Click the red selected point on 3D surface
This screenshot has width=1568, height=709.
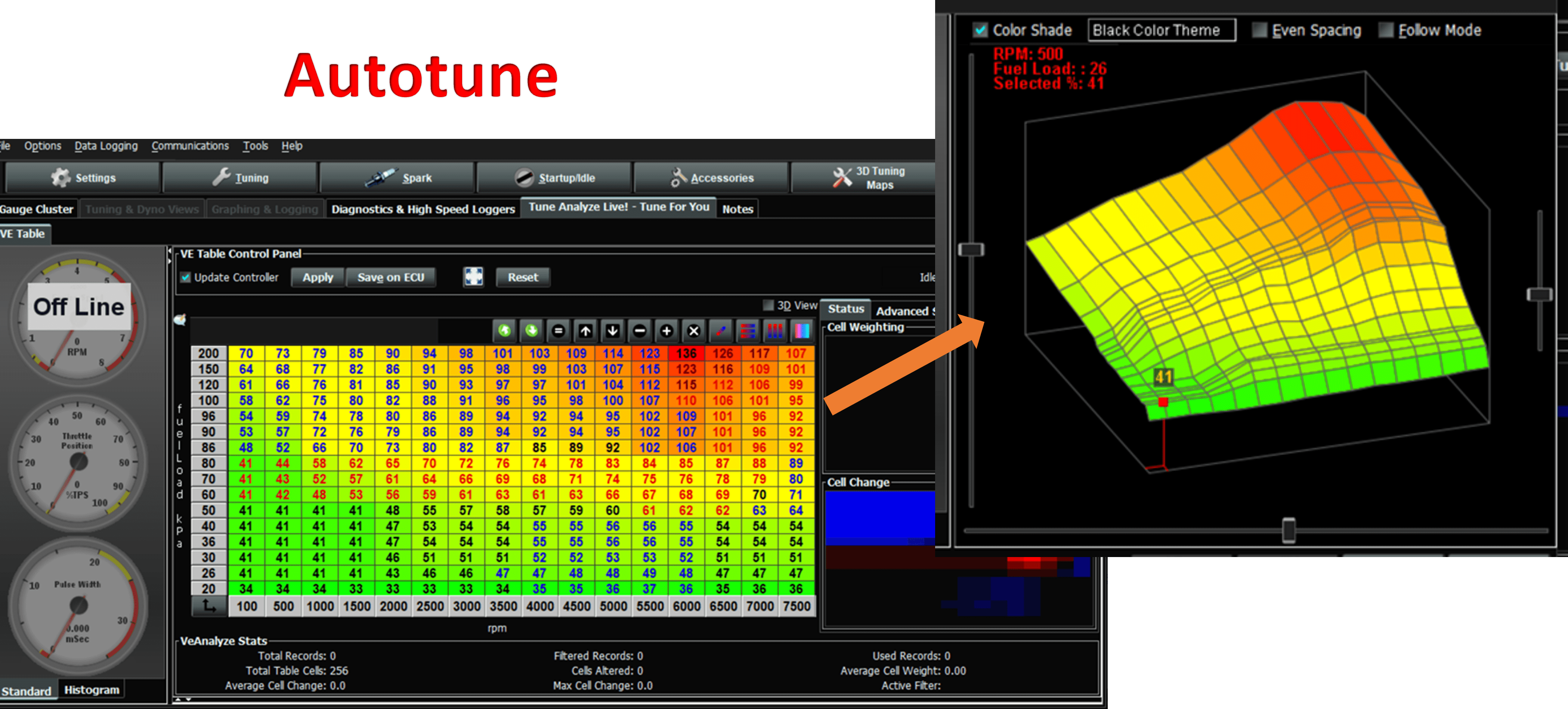click(x=1163, y=401)
